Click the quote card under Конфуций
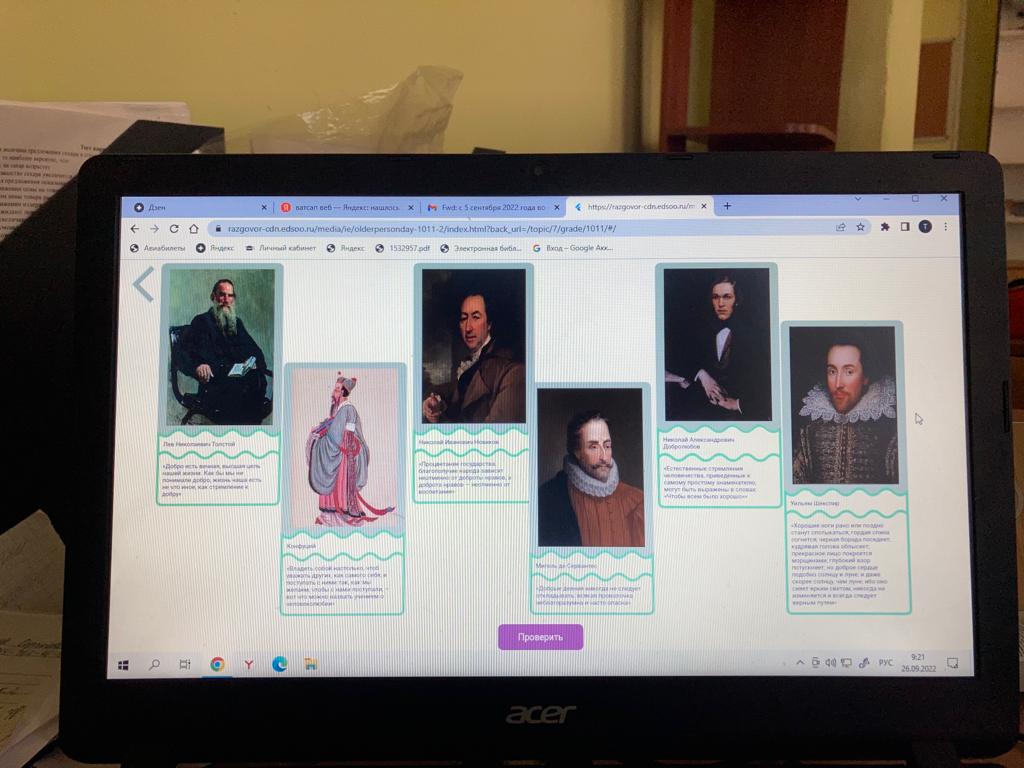 342,586
